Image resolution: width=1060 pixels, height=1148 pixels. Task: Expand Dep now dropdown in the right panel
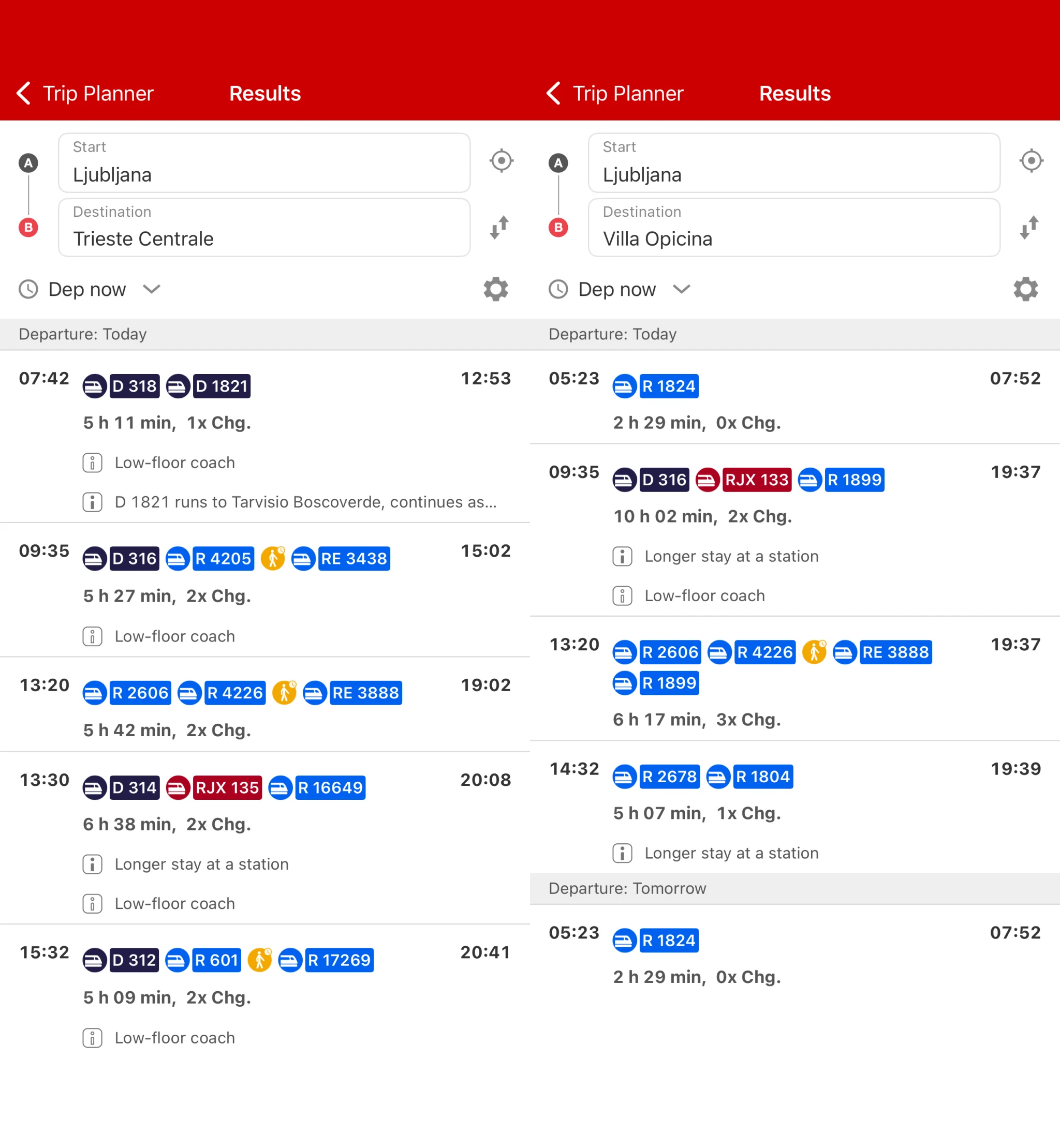(681, 289)
